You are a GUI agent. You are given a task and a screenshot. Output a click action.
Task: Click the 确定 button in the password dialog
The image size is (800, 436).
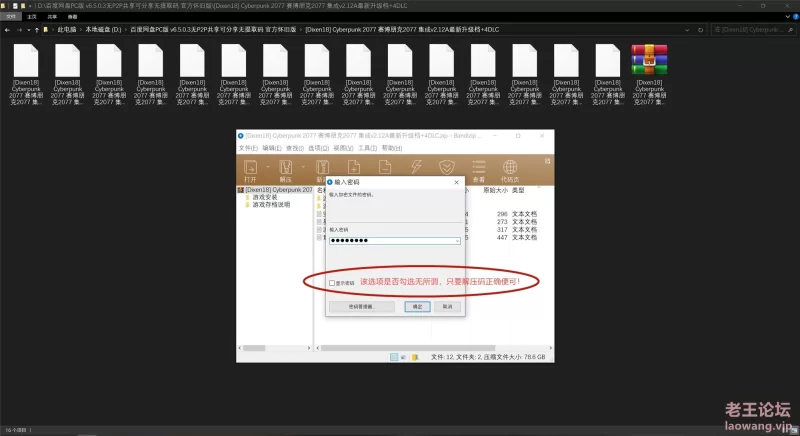pos(417,306)
